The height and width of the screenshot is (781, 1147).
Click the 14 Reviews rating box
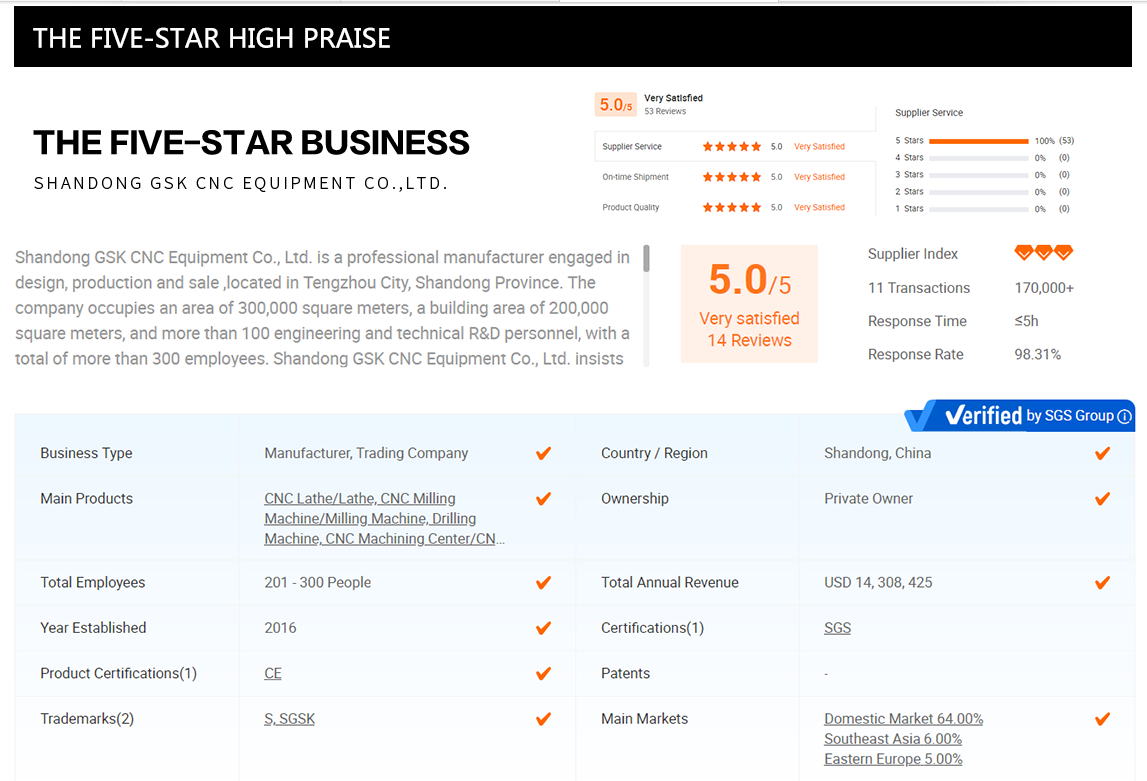click(749, 304)
